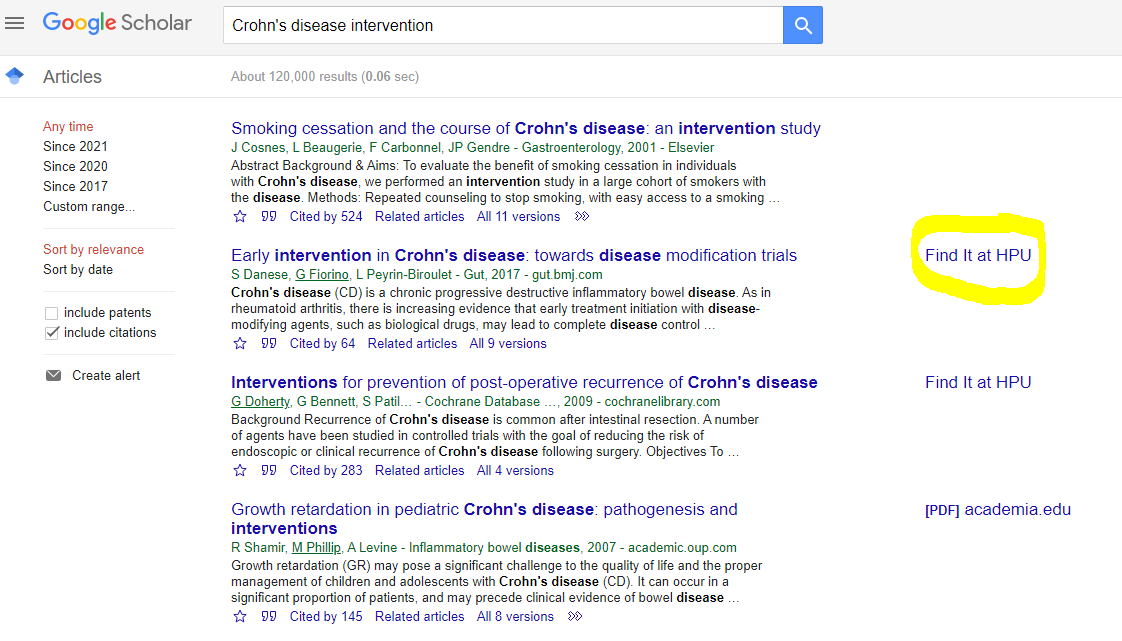Click the envelope icon for Create alert
Screen dimensions: 1122x641
[54, 376]
